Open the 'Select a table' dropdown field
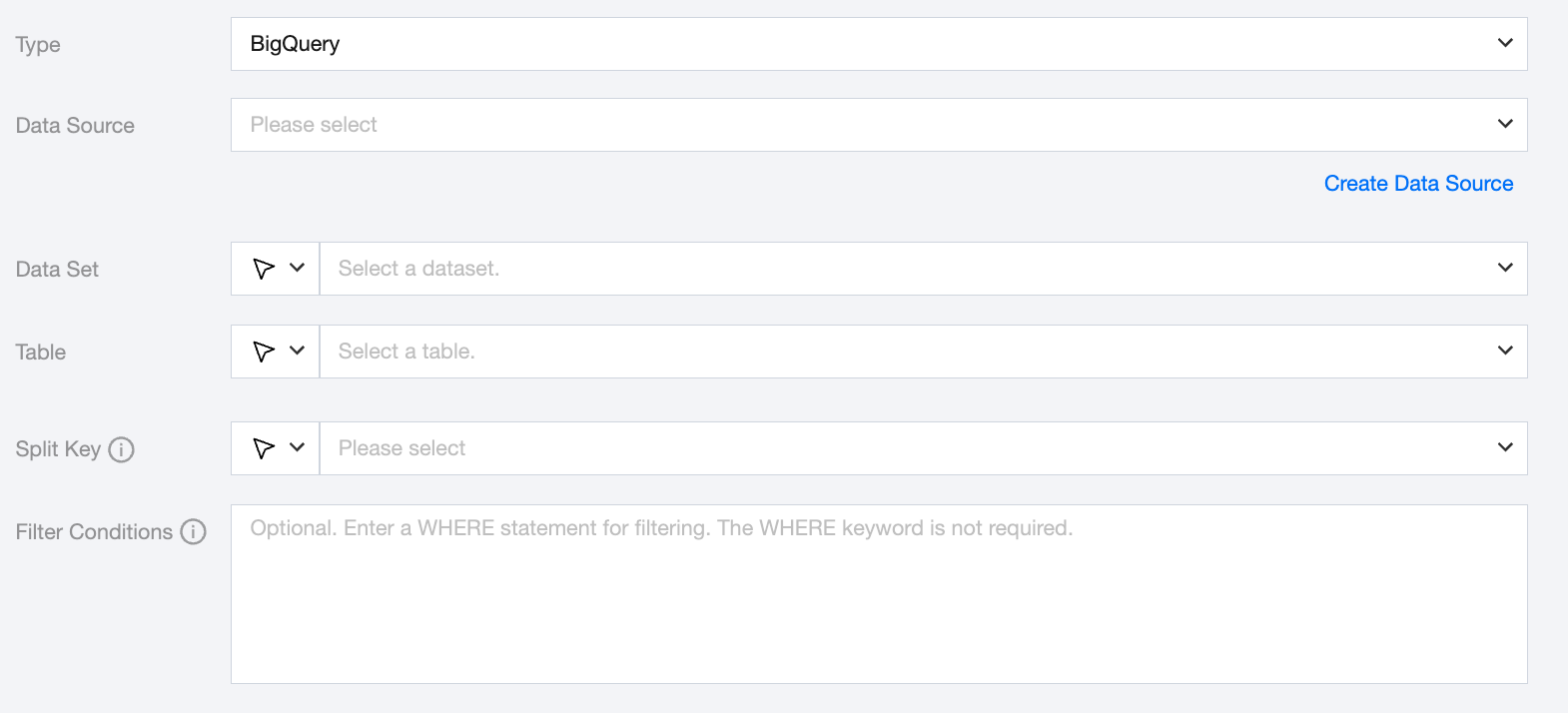1568x713 pixels. 899,352
